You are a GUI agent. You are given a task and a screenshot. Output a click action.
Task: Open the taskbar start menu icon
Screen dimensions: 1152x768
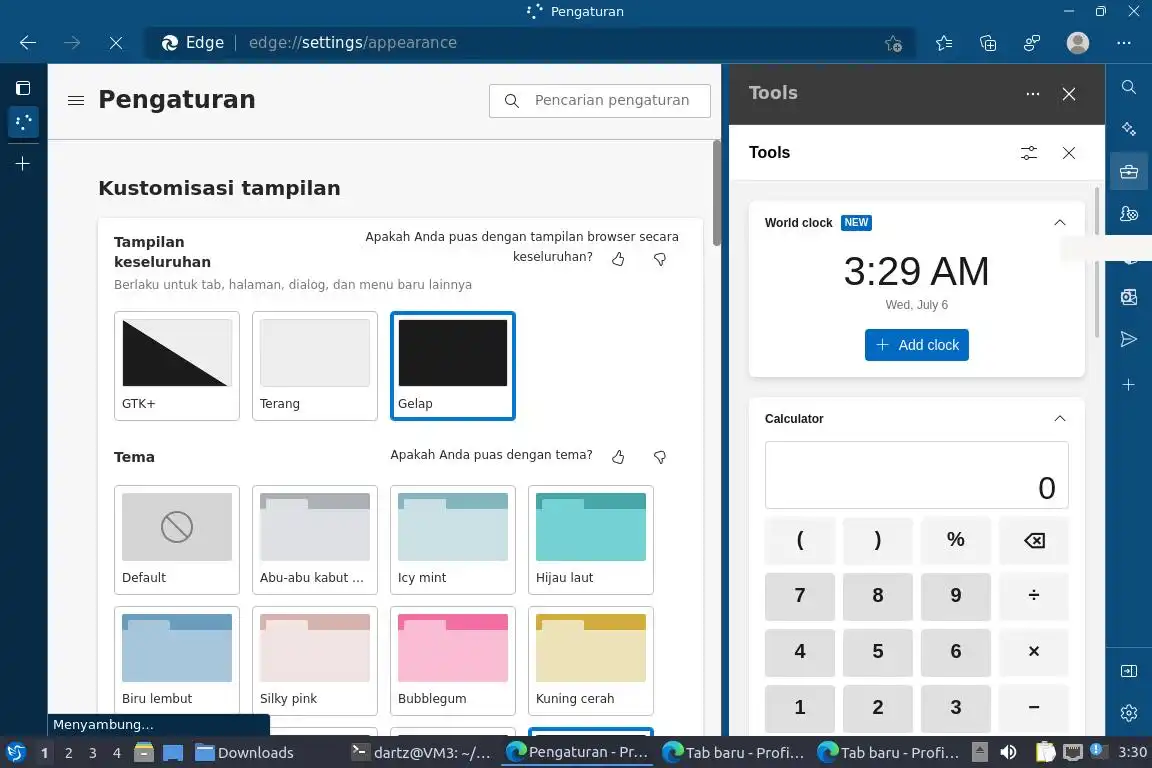click(x=16, y=753)
